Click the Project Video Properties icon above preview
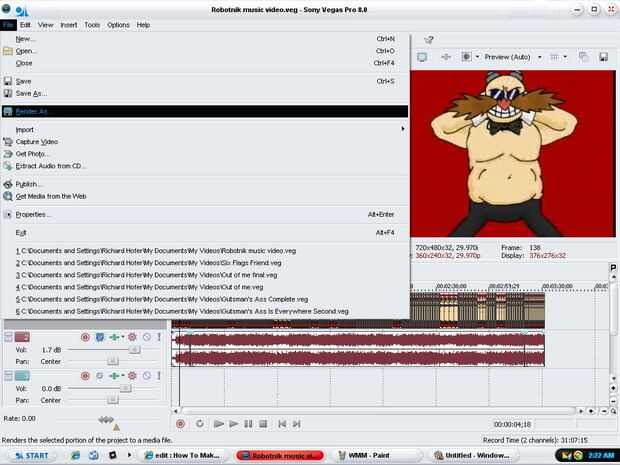Screen dimensions: 620x465 tap(422, 57)
